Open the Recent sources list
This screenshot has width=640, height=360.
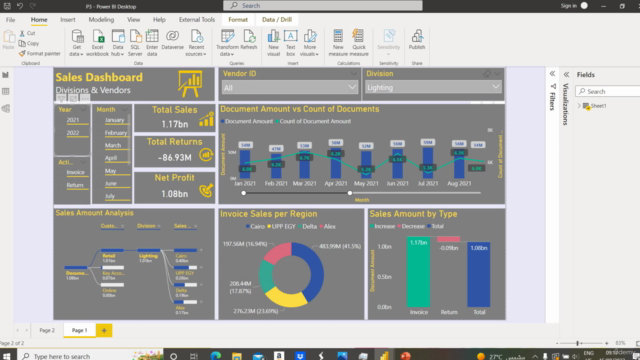click(196, 43)
